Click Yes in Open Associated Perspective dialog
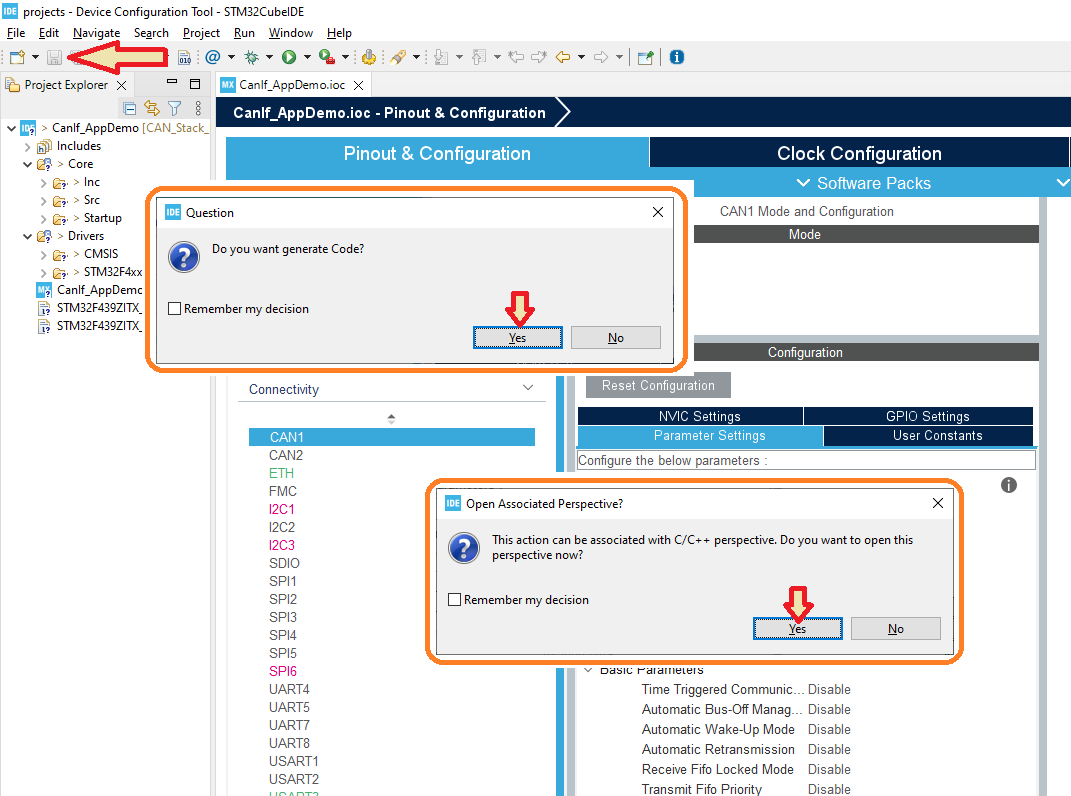Image resolution: width=1071 pixels, height=796 pixels. [x=798, y=629]
